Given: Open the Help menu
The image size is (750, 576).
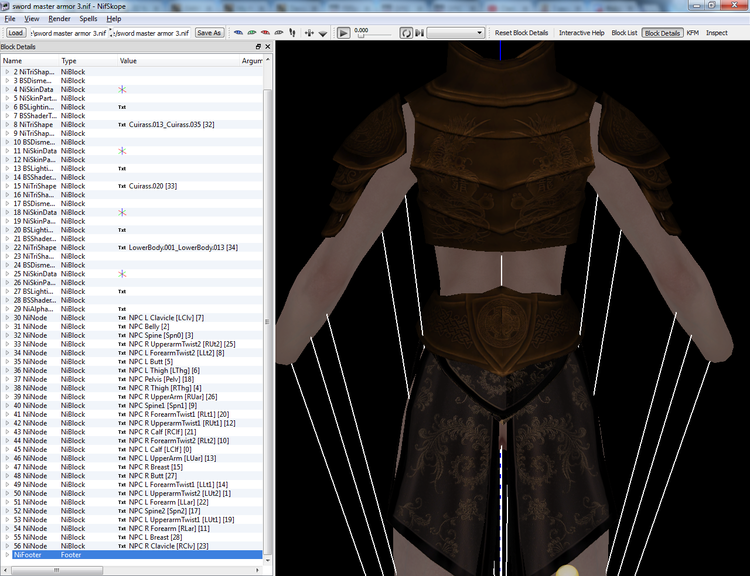Looking at the screenshot, I should (x=114, y=19).
